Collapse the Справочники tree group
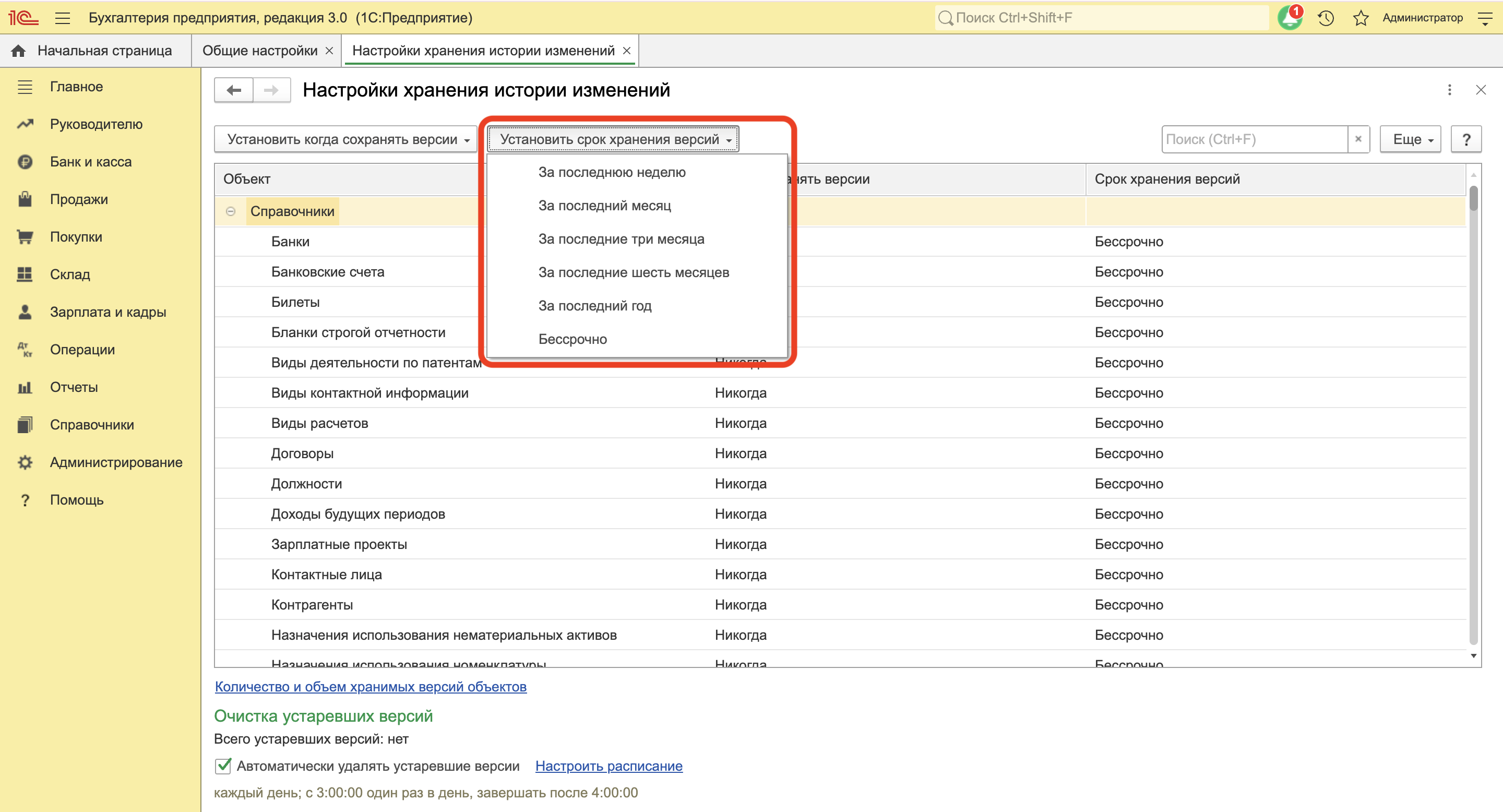Image resolution: width=1503 pixels, height=812 pixels. click(x=231, y=211)
